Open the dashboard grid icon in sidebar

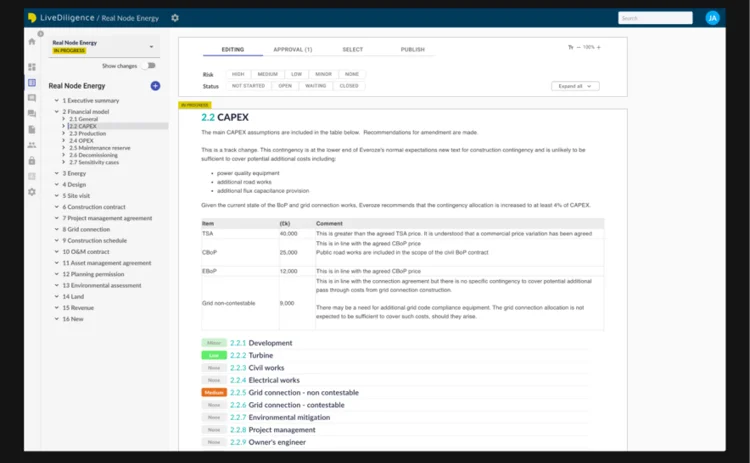[x=32, y=67]
